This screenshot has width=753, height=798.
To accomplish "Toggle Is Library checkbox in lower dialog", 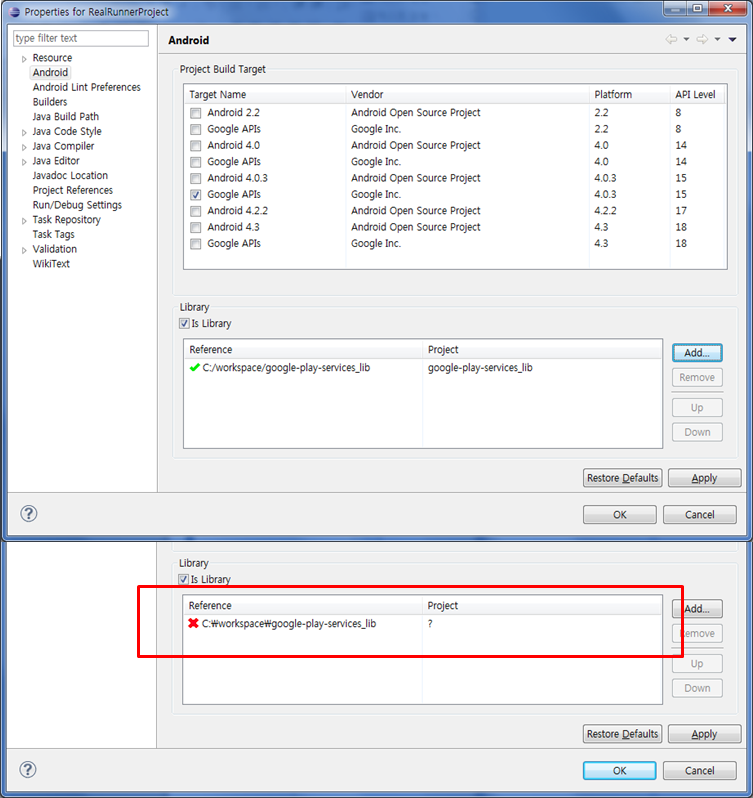I will click(183, 580).
